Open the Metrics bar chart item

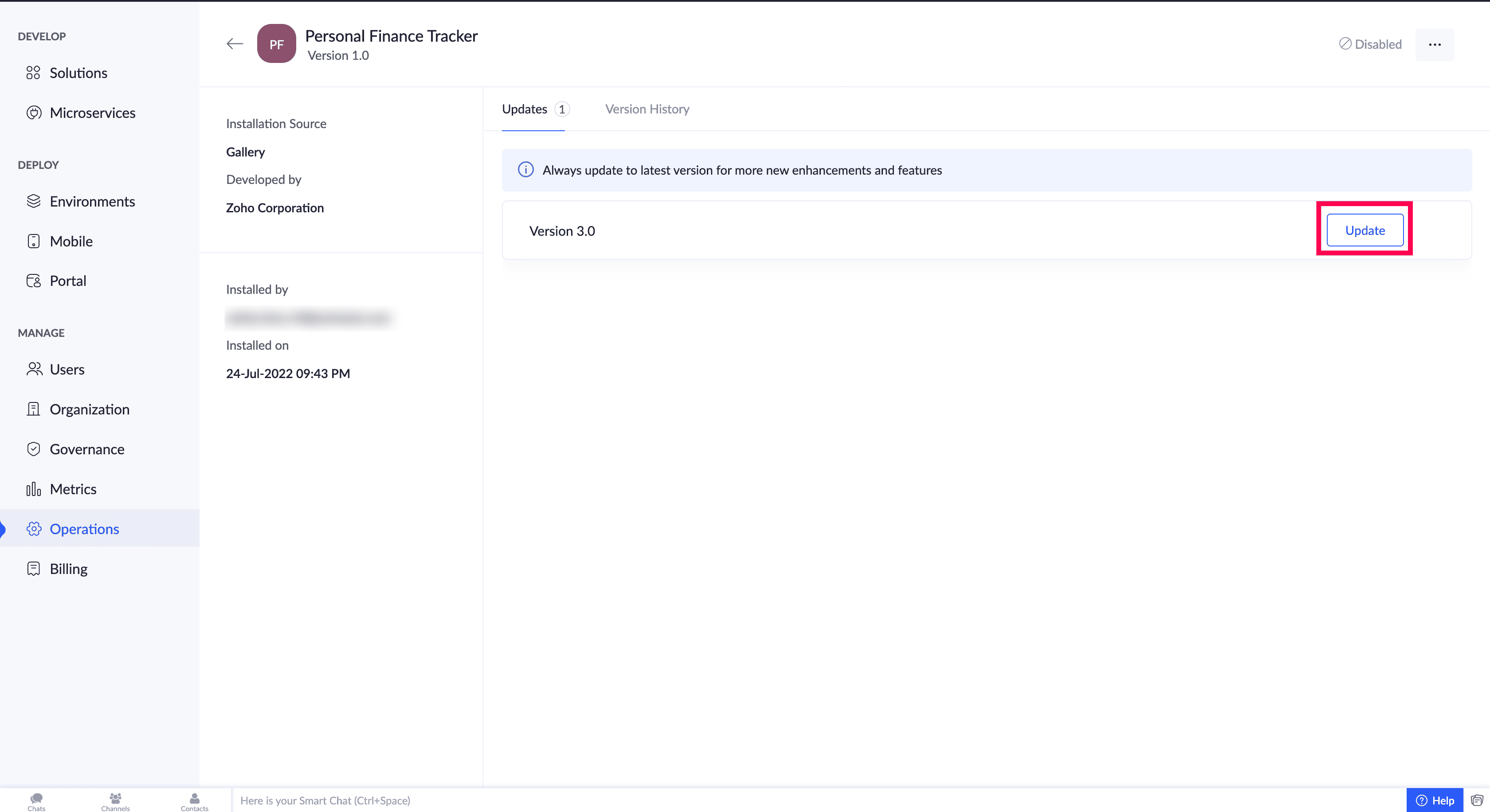34,489
